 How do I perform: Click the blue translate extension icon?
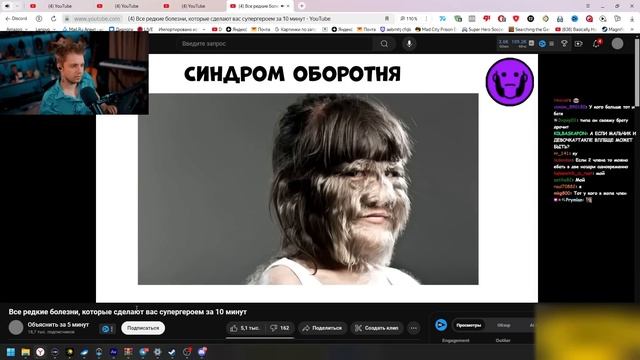442,18
